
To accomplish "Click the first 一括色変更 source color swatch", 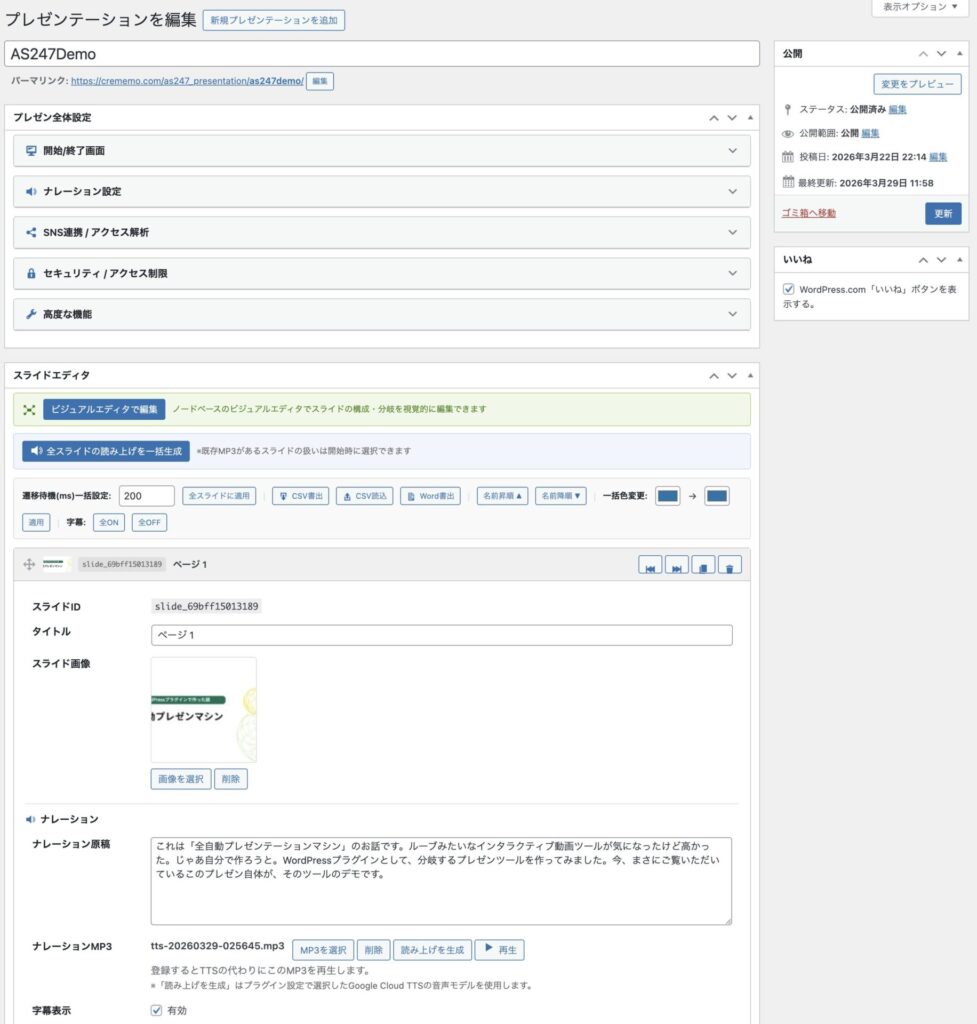I will click(668, 496).
